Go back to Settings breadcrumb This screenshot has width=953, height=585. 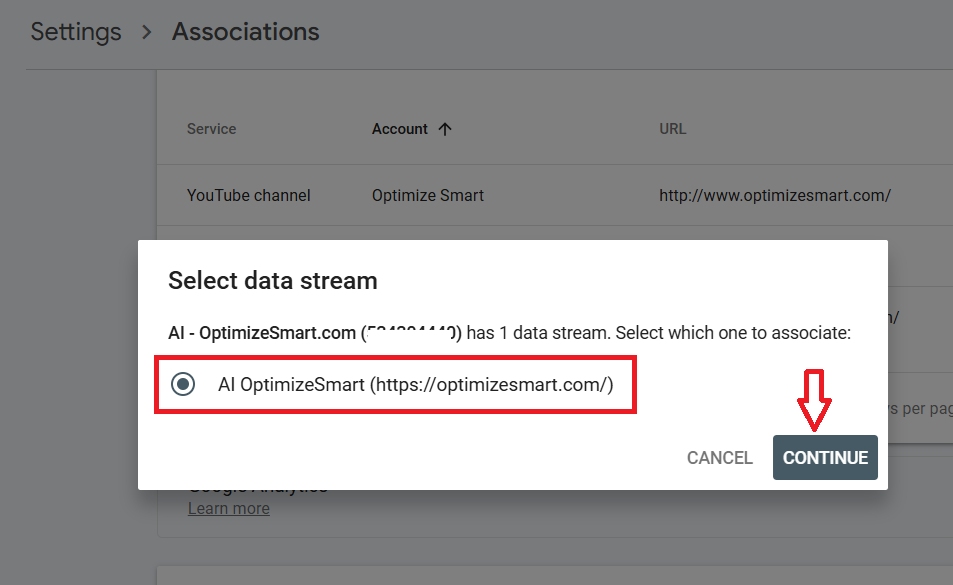click(x=76, y=32)
